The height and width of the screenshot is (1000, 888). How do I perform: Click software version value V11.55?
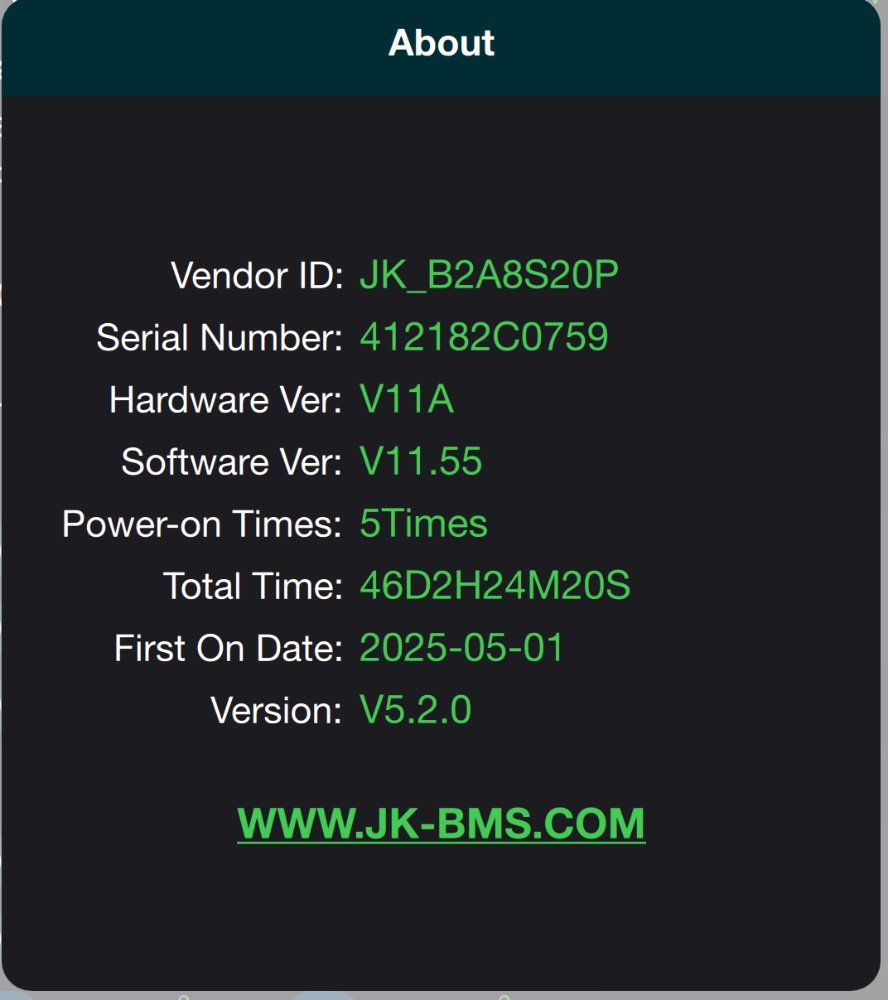coord(421,461)
